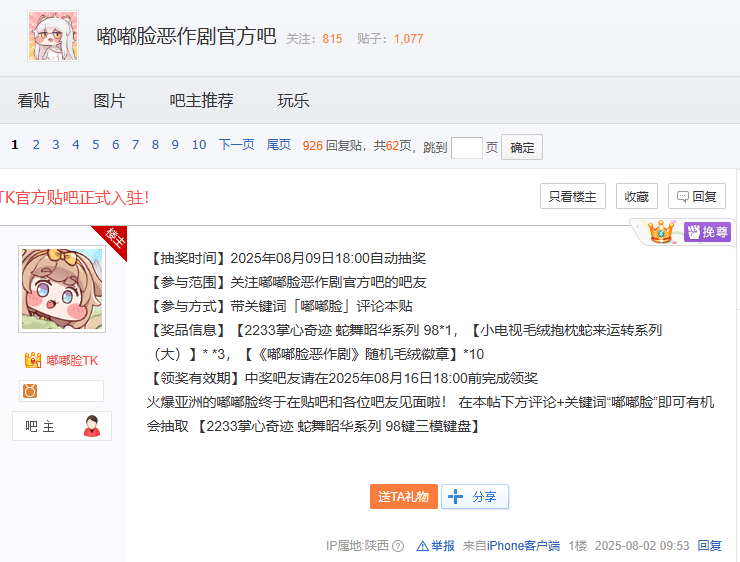
Task: Click the IP属地 help question mark icon
Action: pyautogui.click(x=398, y=546)
